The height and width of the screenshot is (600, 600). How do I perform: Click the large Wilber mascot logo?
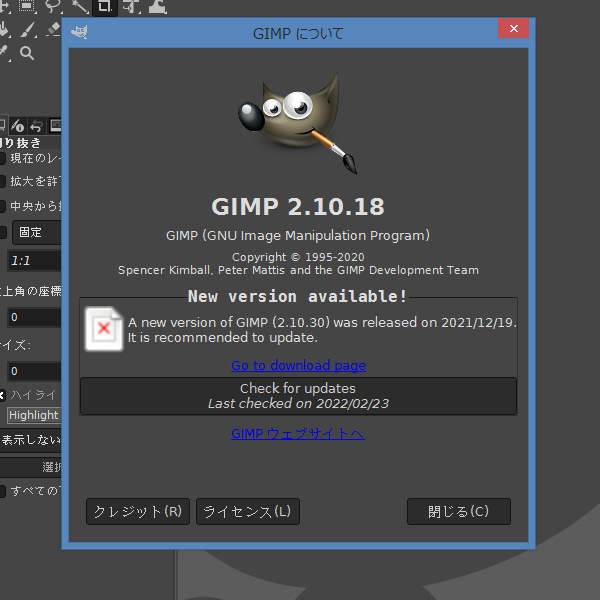[x=298, y=123]
